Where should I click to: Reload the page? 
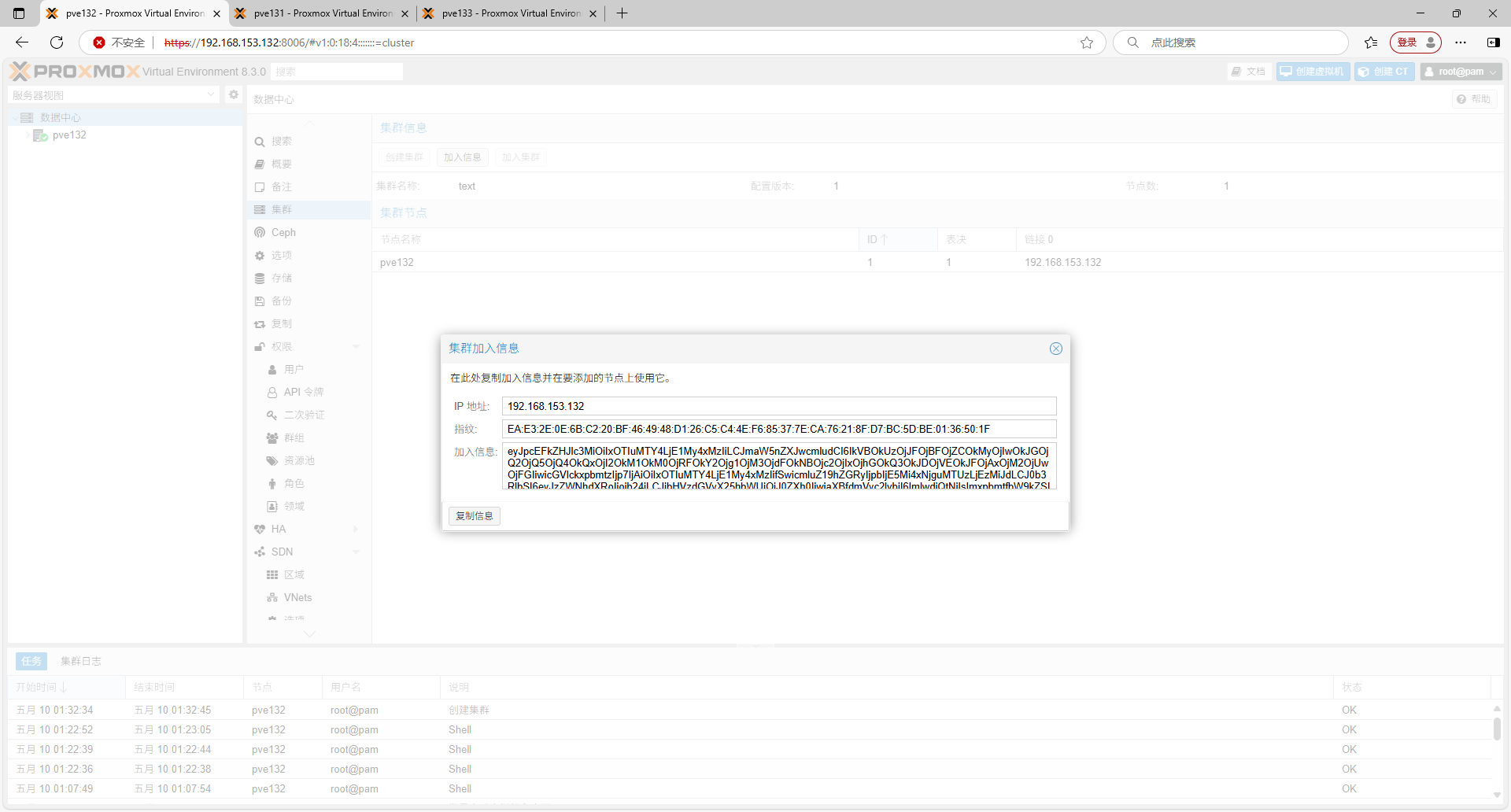coord(57,42)
